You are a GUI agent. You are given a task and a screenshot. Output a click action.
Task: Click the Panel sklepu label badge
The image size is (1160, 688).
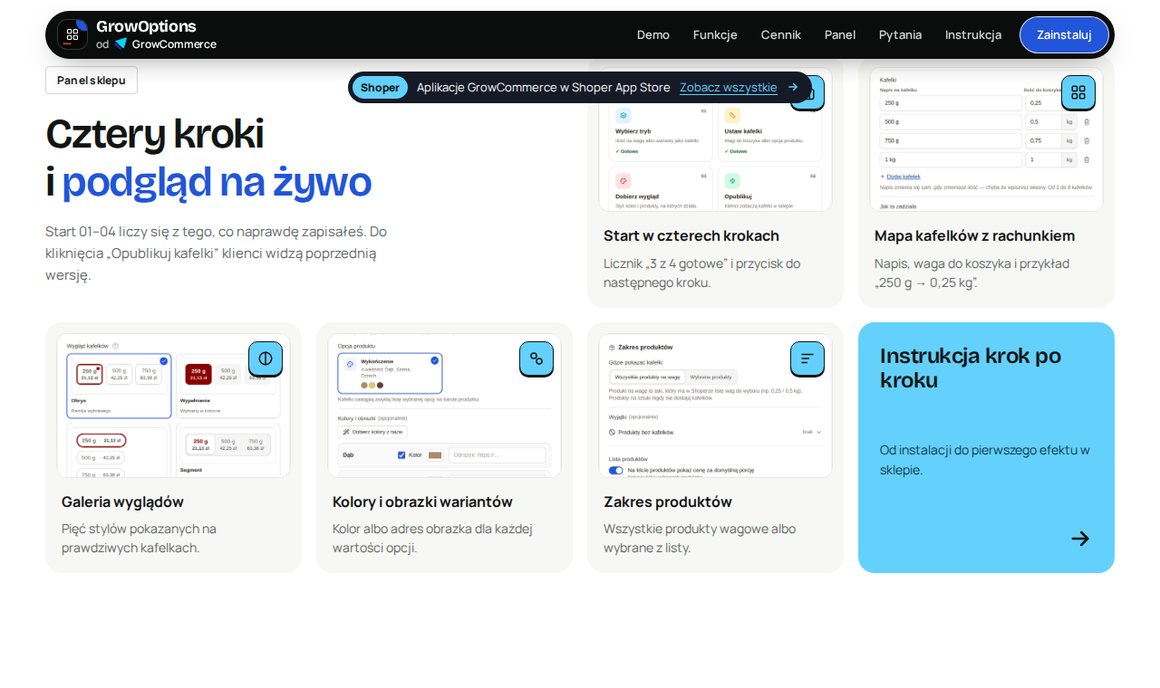point(91,80)
